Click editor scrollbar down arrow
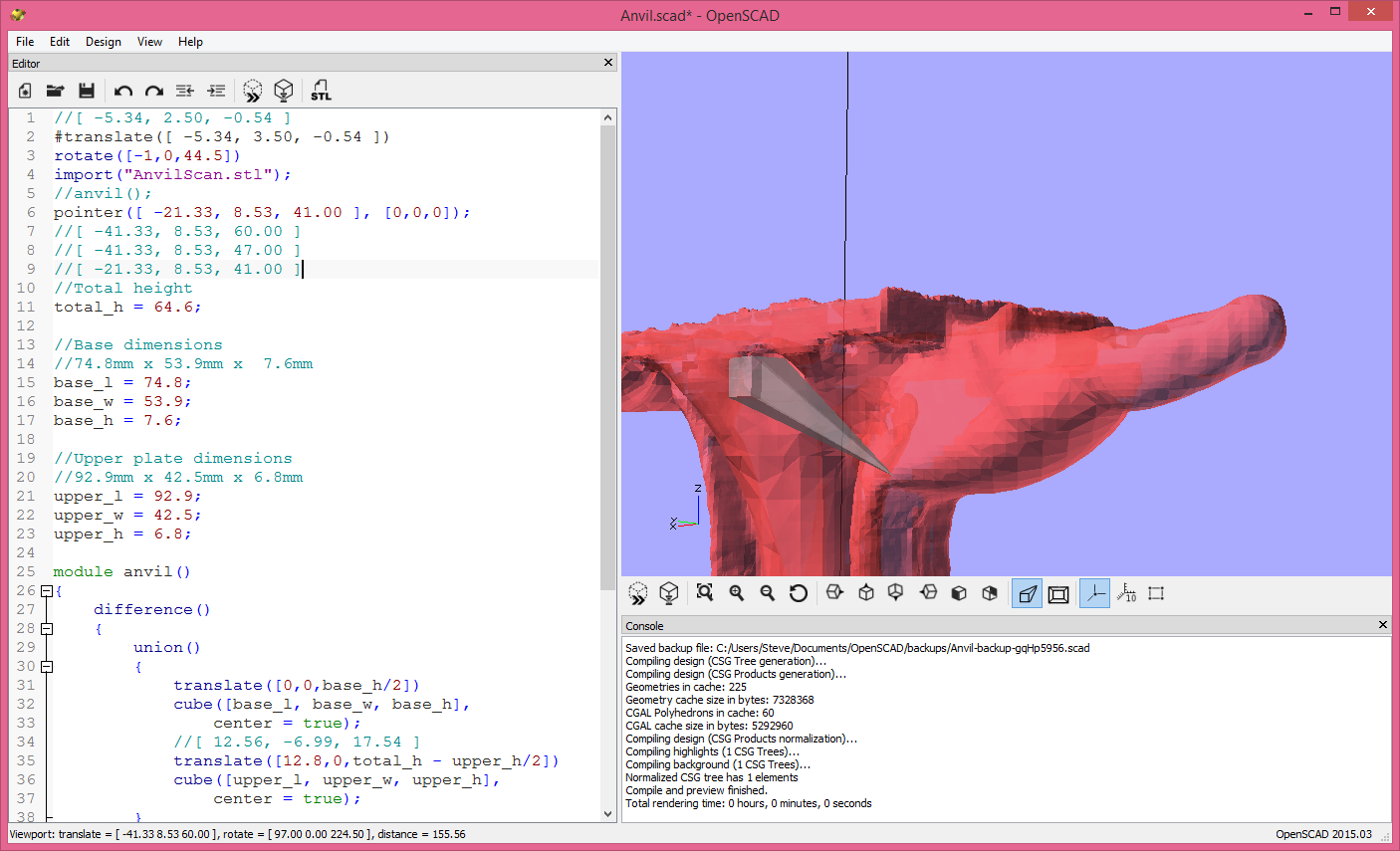 tap(608, 814)
